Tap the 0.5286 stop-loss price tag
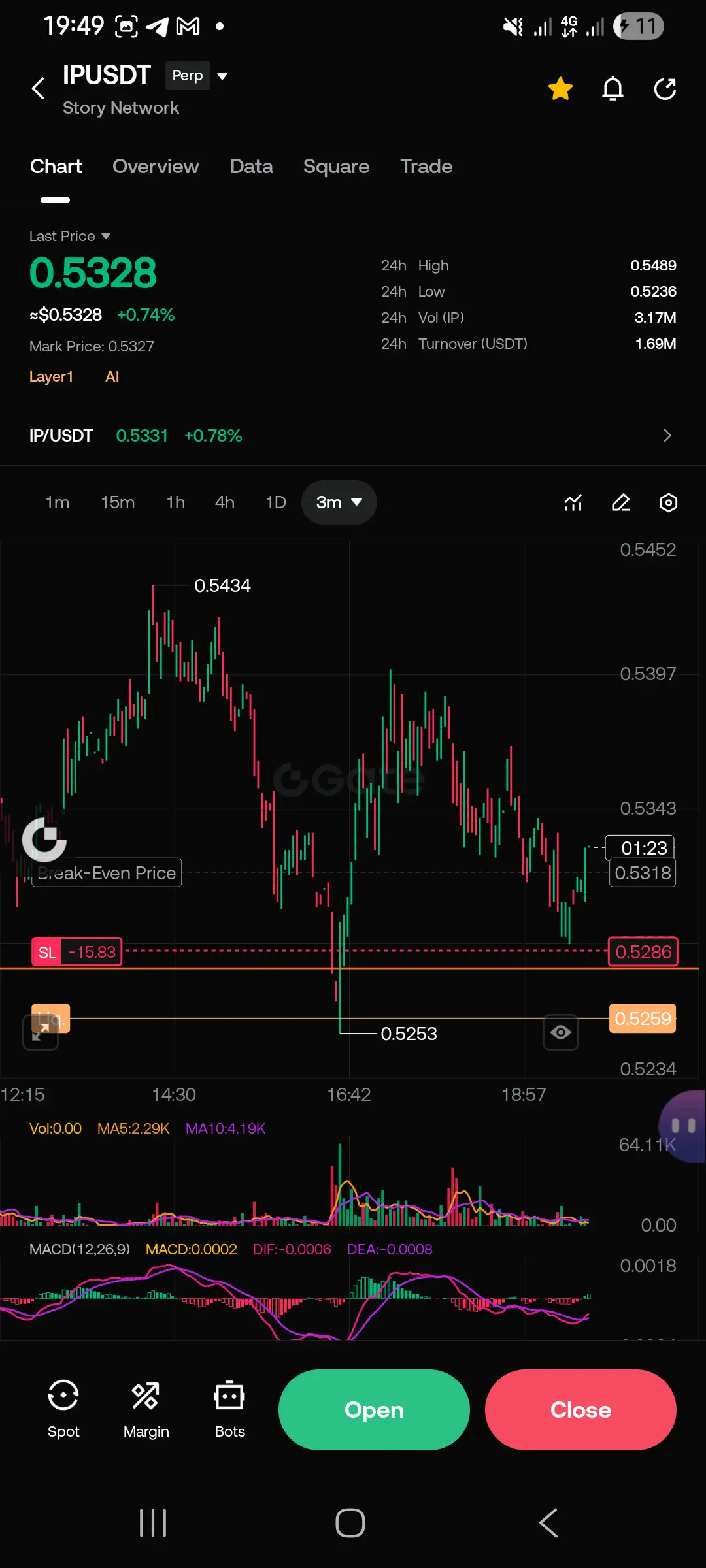The width and height of the screenshot is (706, 1568). [643, 952]
